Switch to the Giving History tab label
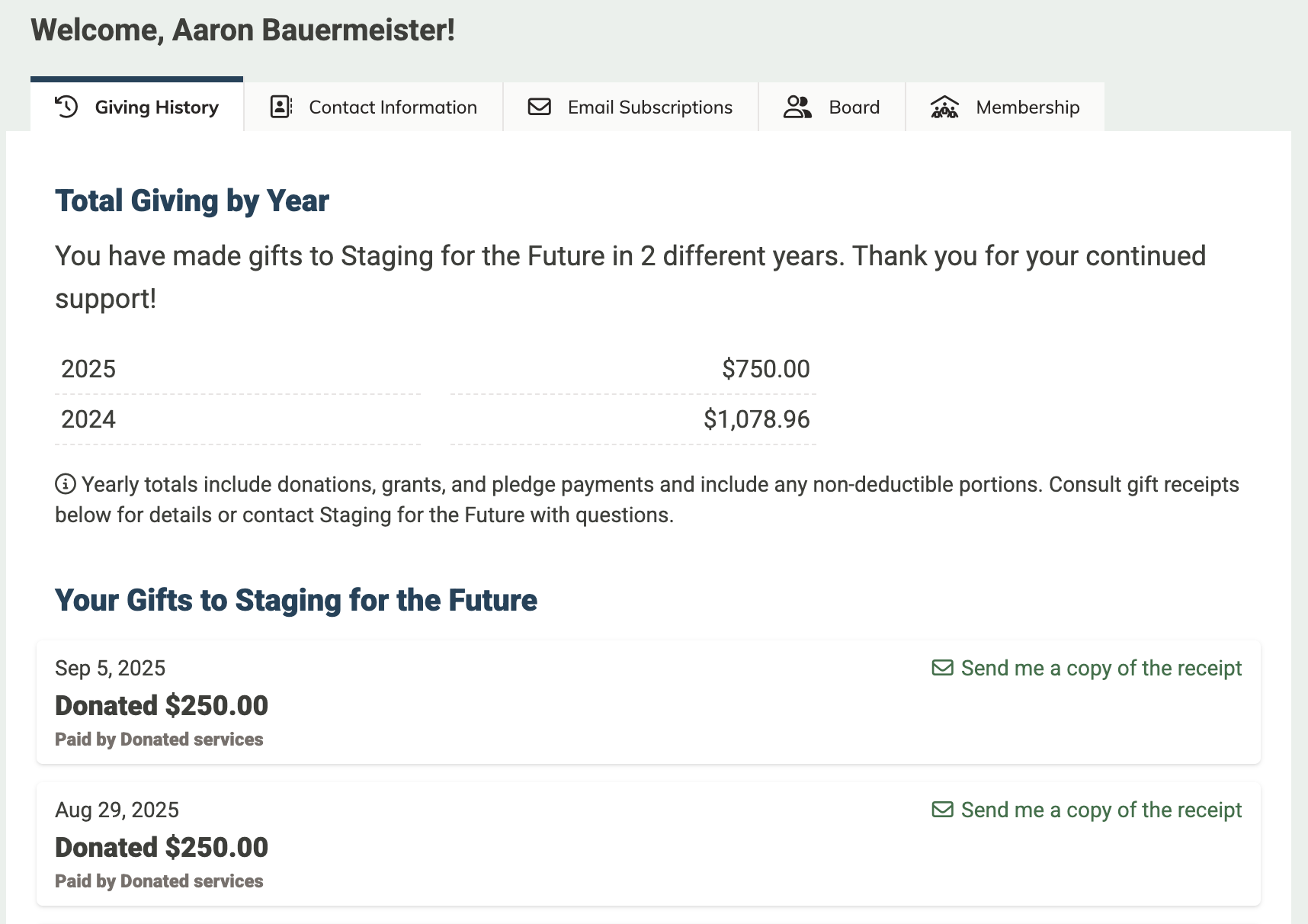This screenshot has height=924, width=1308. click(156, 107)
